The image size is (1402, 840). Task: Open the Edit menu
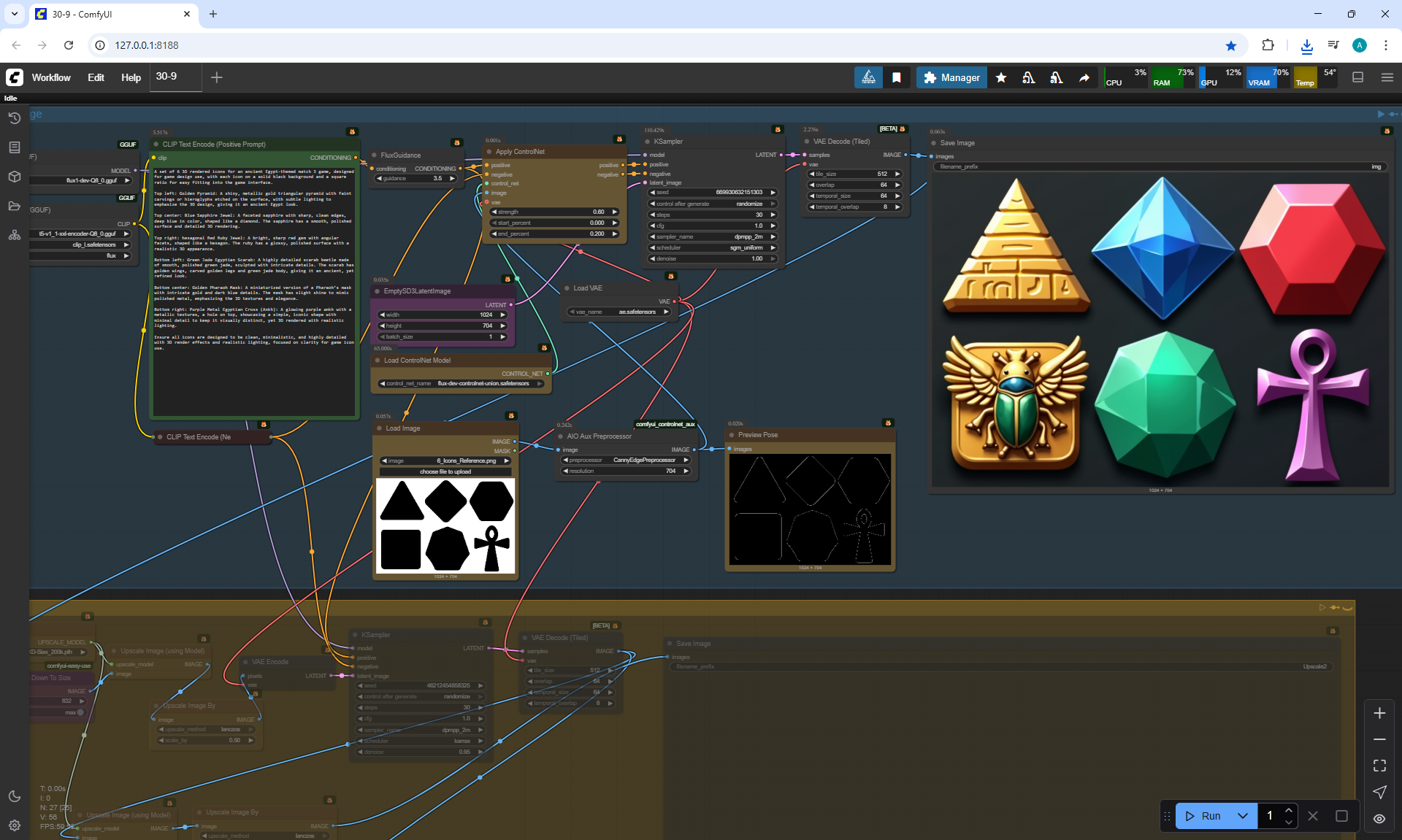96,77
